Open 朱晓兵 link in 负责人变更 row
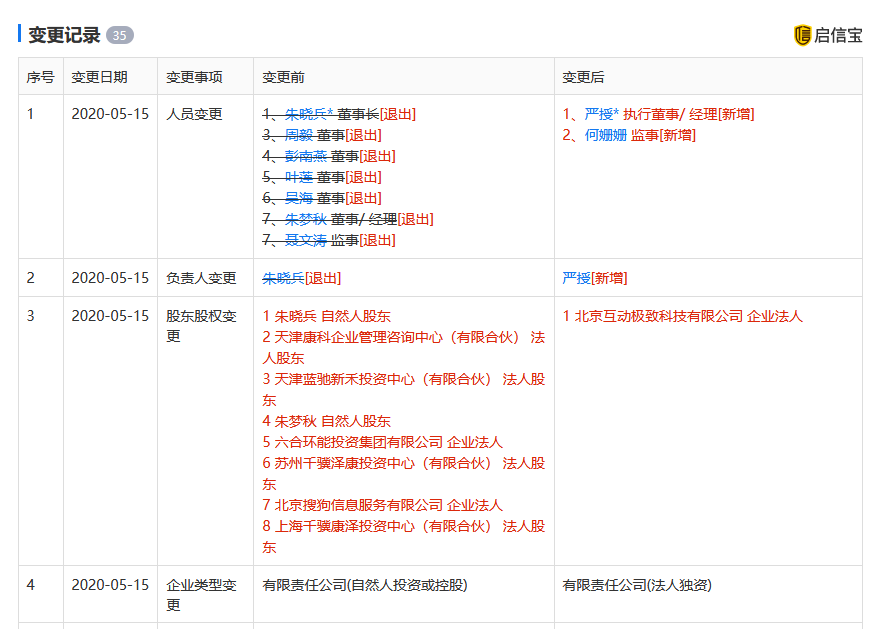This screenshot has height=629, width=871. coord(283,278)
